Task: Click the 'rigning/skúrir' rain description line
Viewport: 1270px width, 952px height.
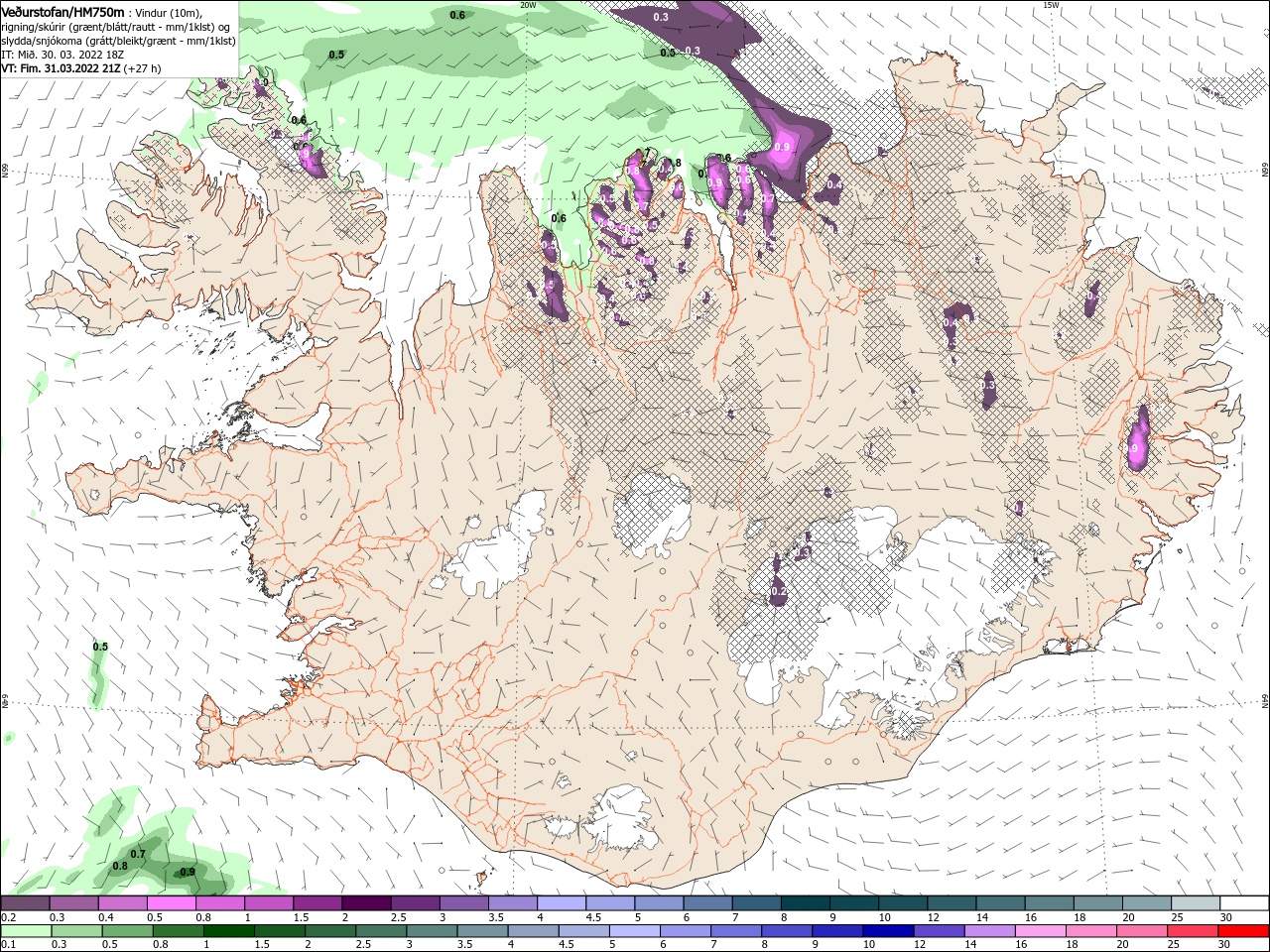Action: pos(115,26)
